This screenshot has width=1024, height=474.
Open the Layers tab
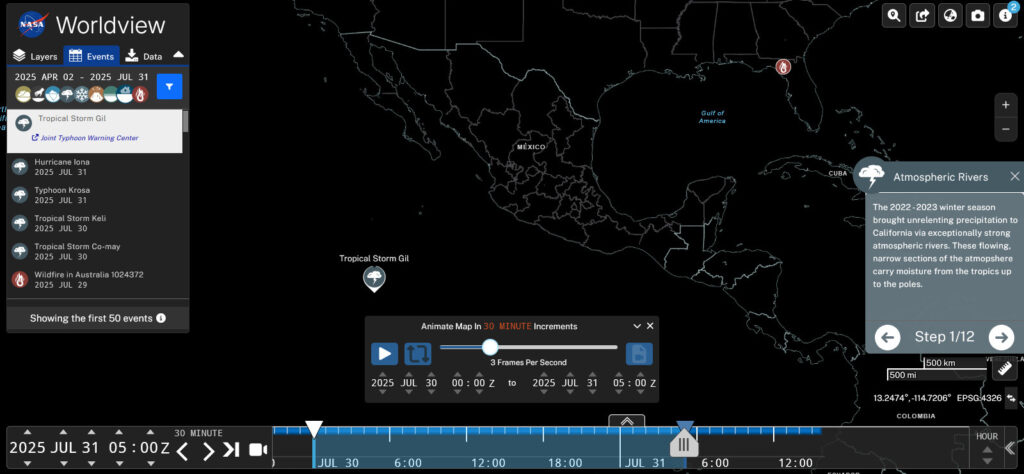point(35,56)
